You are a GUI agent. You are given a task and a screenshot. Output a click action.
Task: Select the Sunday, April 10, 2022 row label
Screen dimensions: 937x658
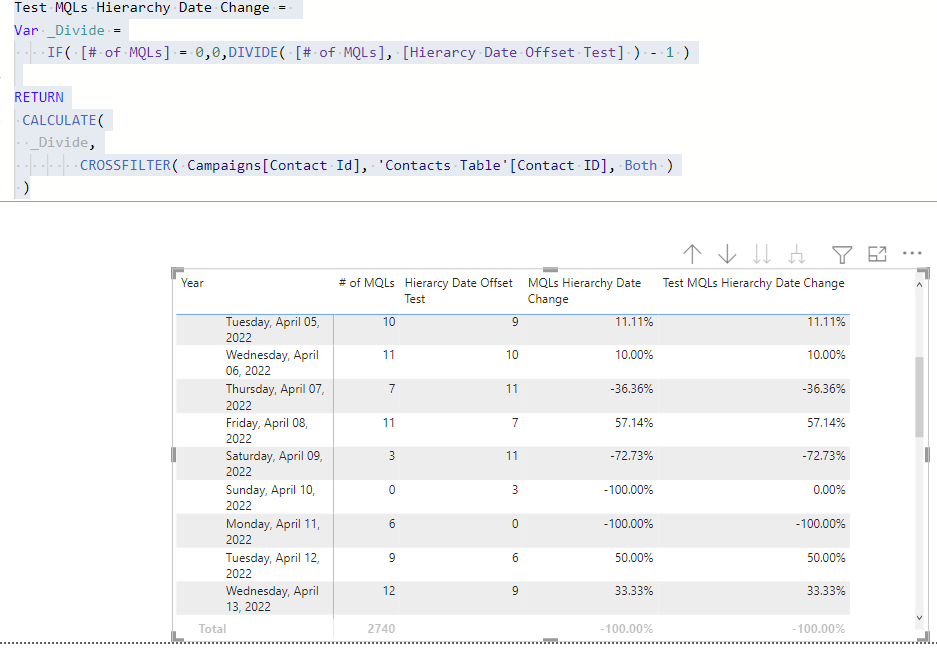pyautogui.click(x=270, y=497)
